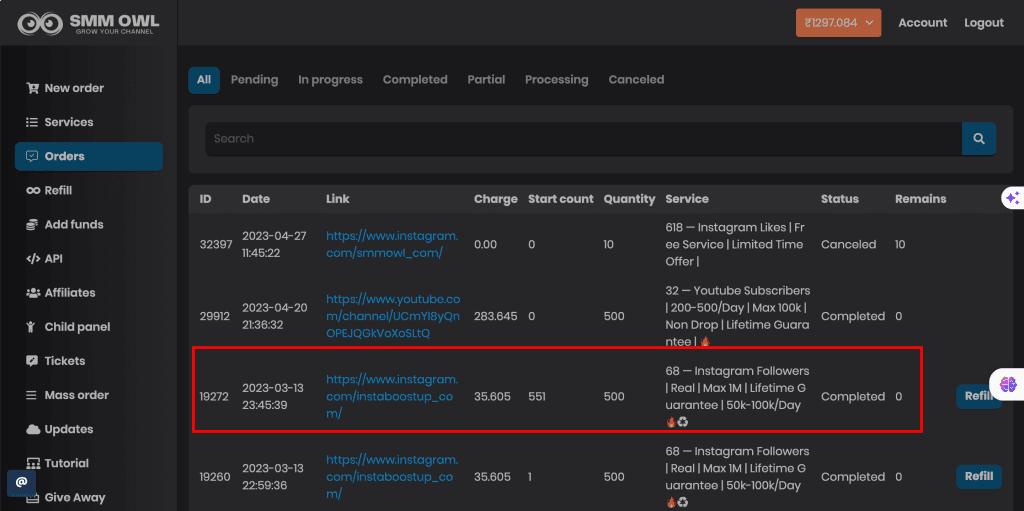Click the Add funds coins icon
This screenshot has width=1024, height=511.
(x=32, y=225)
